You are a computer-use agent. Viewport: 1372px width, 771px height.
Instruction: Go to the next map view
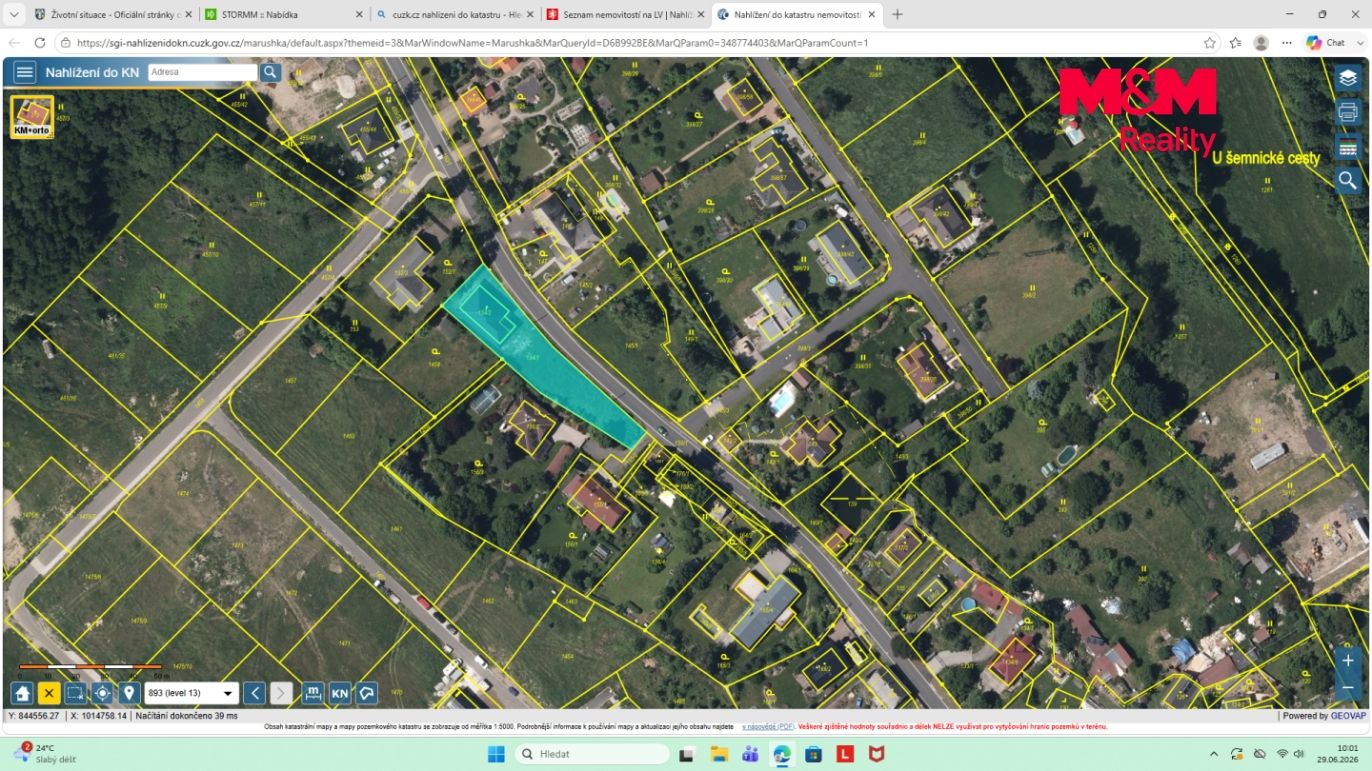point(282,693)
